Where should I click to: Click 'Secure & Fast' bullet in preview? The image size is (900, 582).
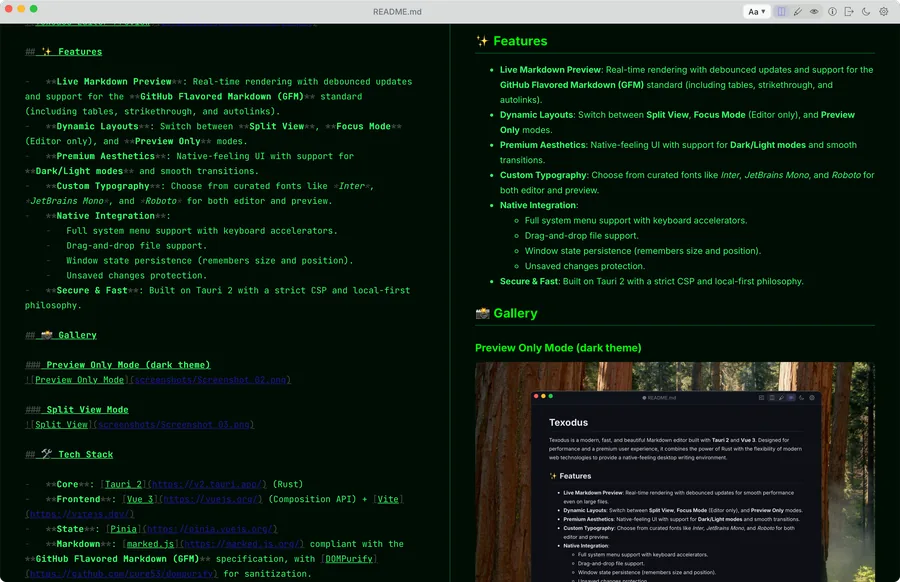coord(529,281)
